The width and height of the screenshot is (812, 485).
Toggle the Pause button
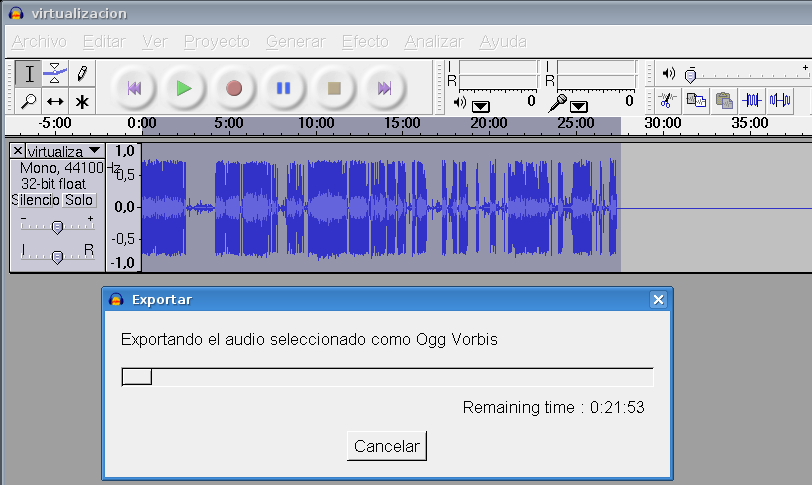tap(284, 88)
